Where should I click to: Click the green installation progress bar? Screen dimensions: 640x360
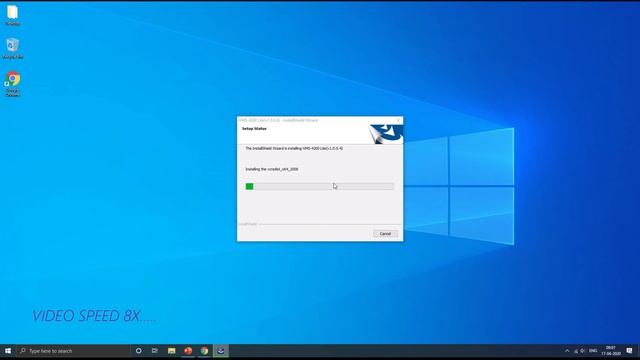pyautogui.click(x=320, y=187)
